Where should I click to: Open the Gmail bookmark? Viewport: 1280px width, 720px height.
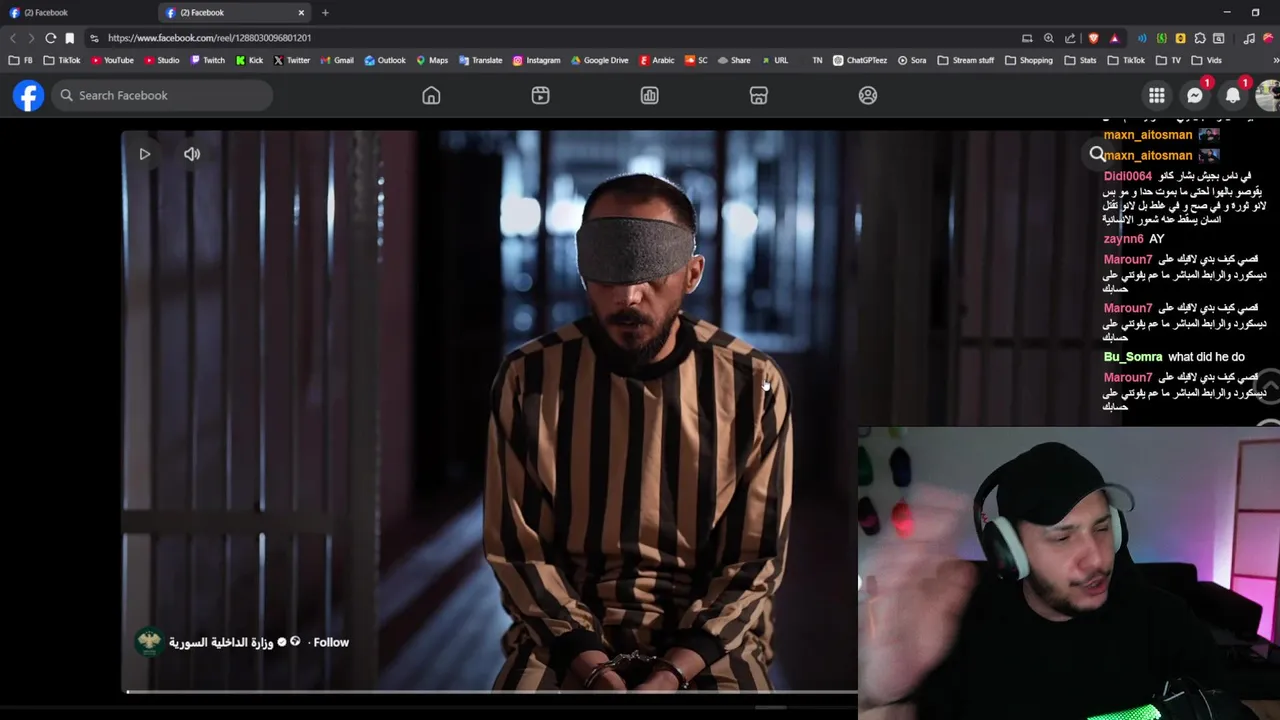coord(337,60)
